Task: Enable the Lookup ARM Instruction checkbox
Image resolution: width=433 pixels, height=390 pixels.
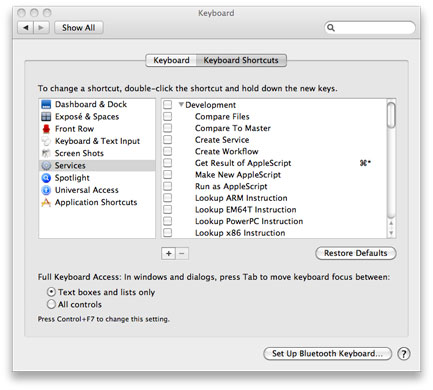Action: tap(168, 198)
